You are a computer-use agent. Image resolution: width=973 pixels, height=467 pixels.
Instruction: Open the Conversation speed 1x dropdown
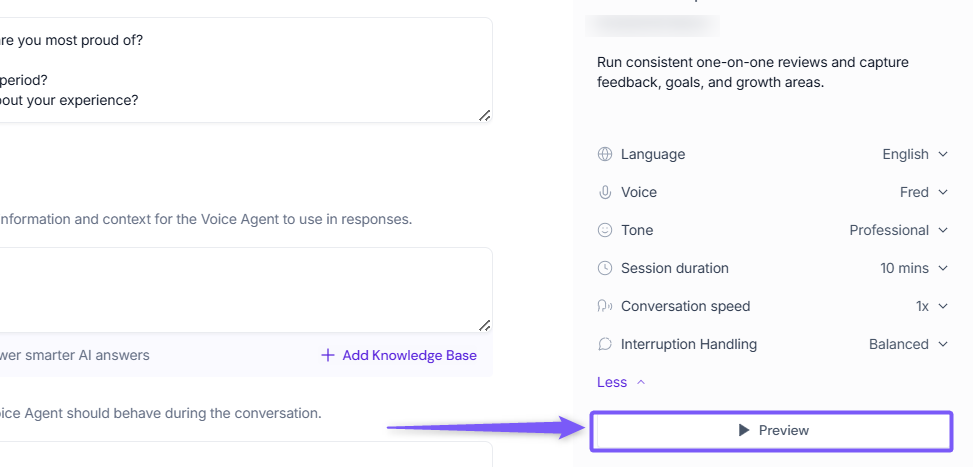coord(930,306)
